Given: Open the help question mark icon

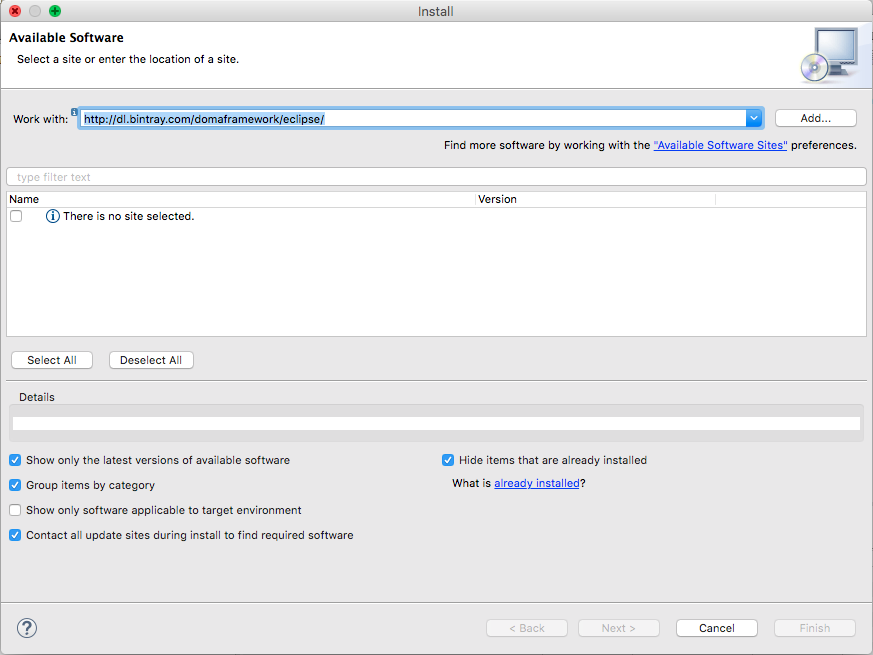Looking at the screenshot, I should point(27,628).
